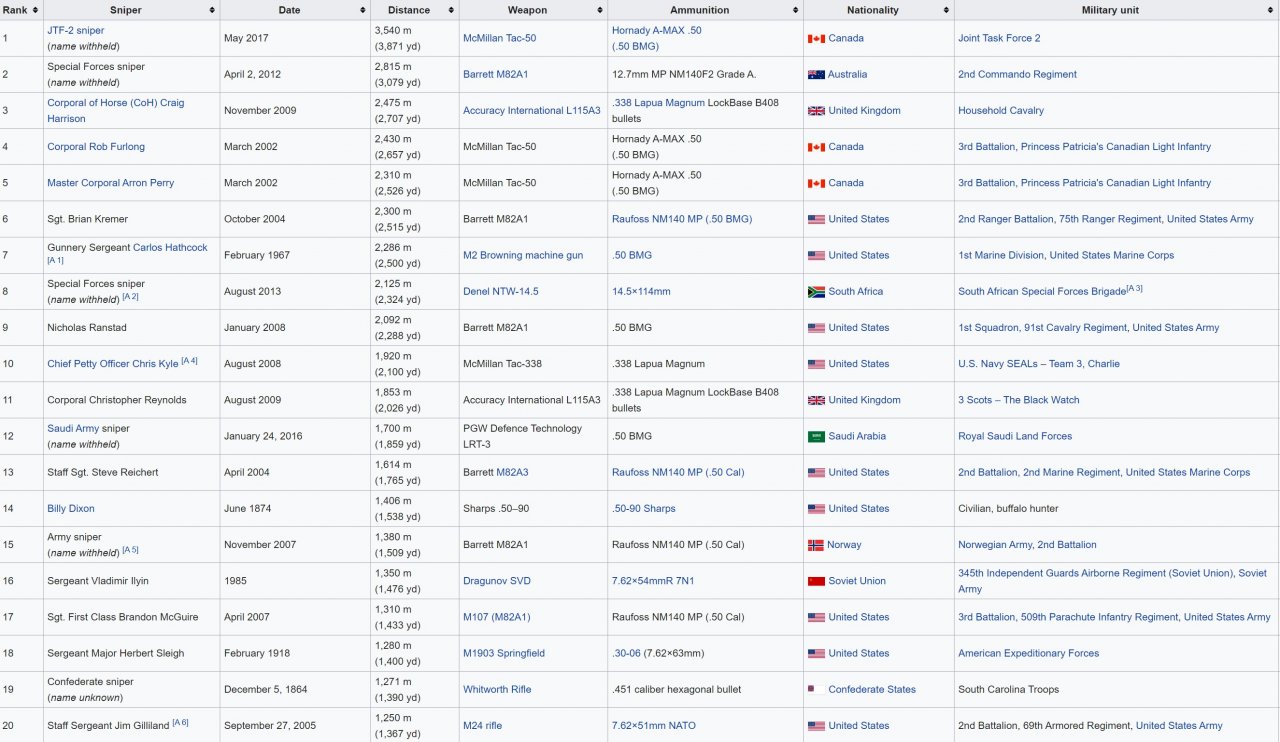This screenshot has width=1280, height=742.
Task: Visit the American Expeditionary Forces link
Action: (x=1028, y=654)
